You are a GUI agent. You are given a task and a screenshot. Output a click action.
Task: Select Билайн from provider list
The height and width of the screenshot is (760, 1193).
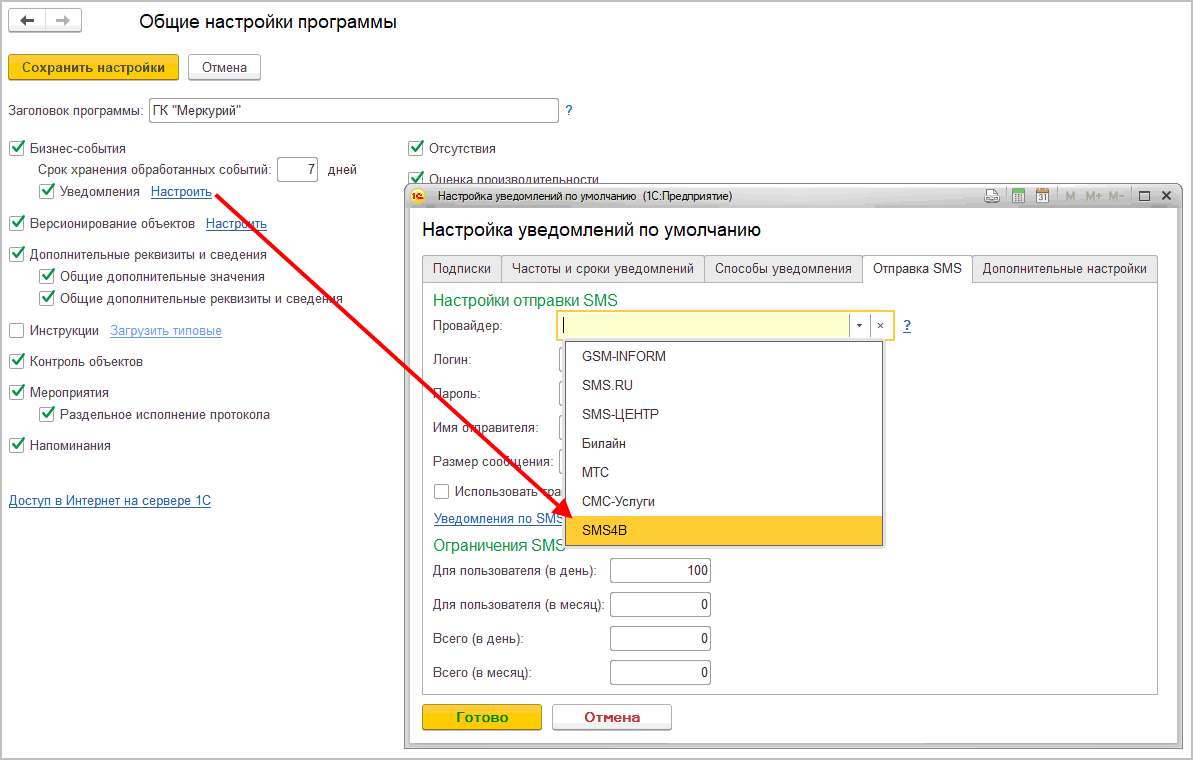point(724,443)
